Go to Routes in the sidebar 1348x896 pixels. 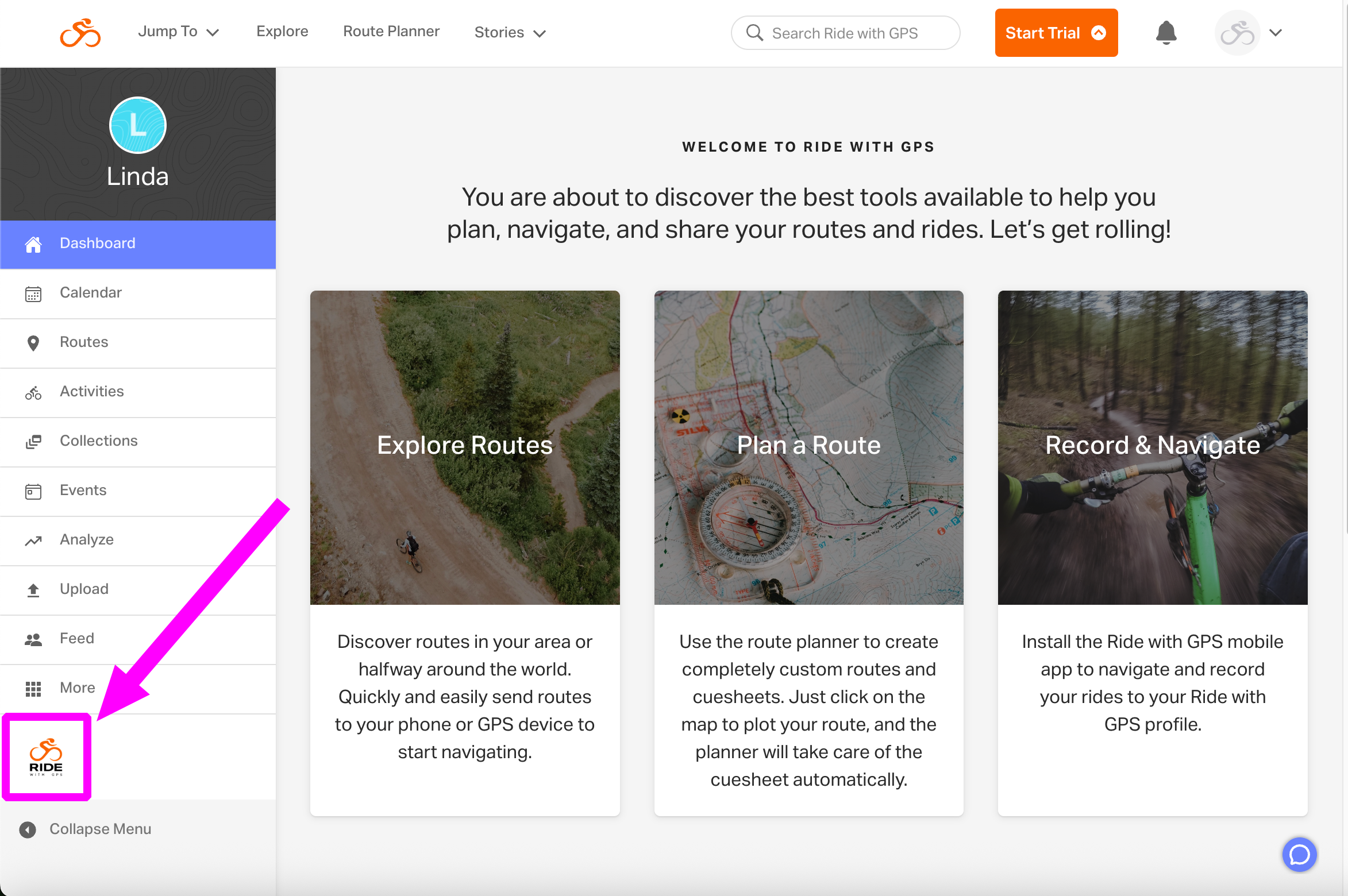point(138,342)
